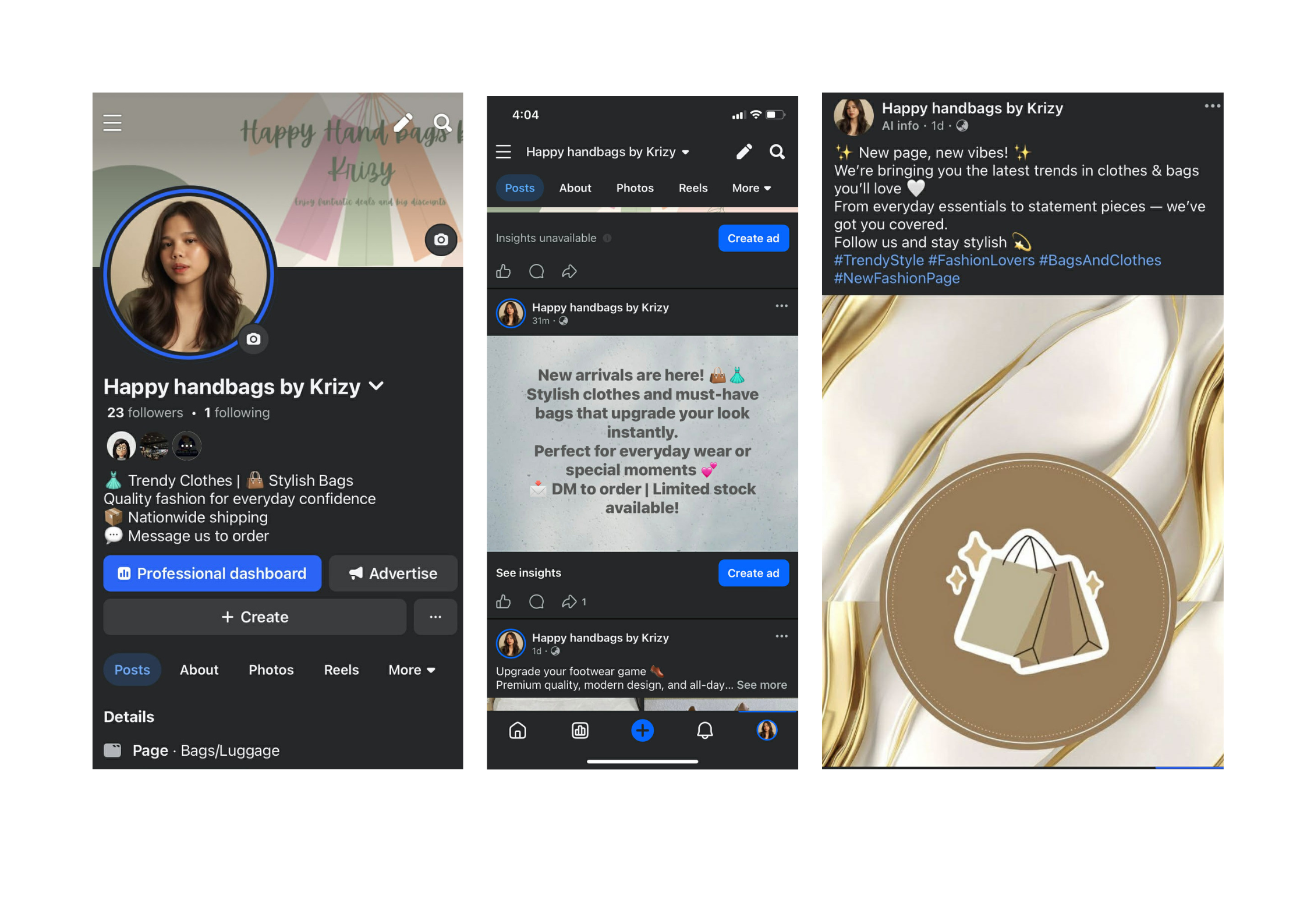The width and height of the screenshot is (1307, 924).
Task: Tap blue plus create icon in bottom navigation
Action: [642, 730]
